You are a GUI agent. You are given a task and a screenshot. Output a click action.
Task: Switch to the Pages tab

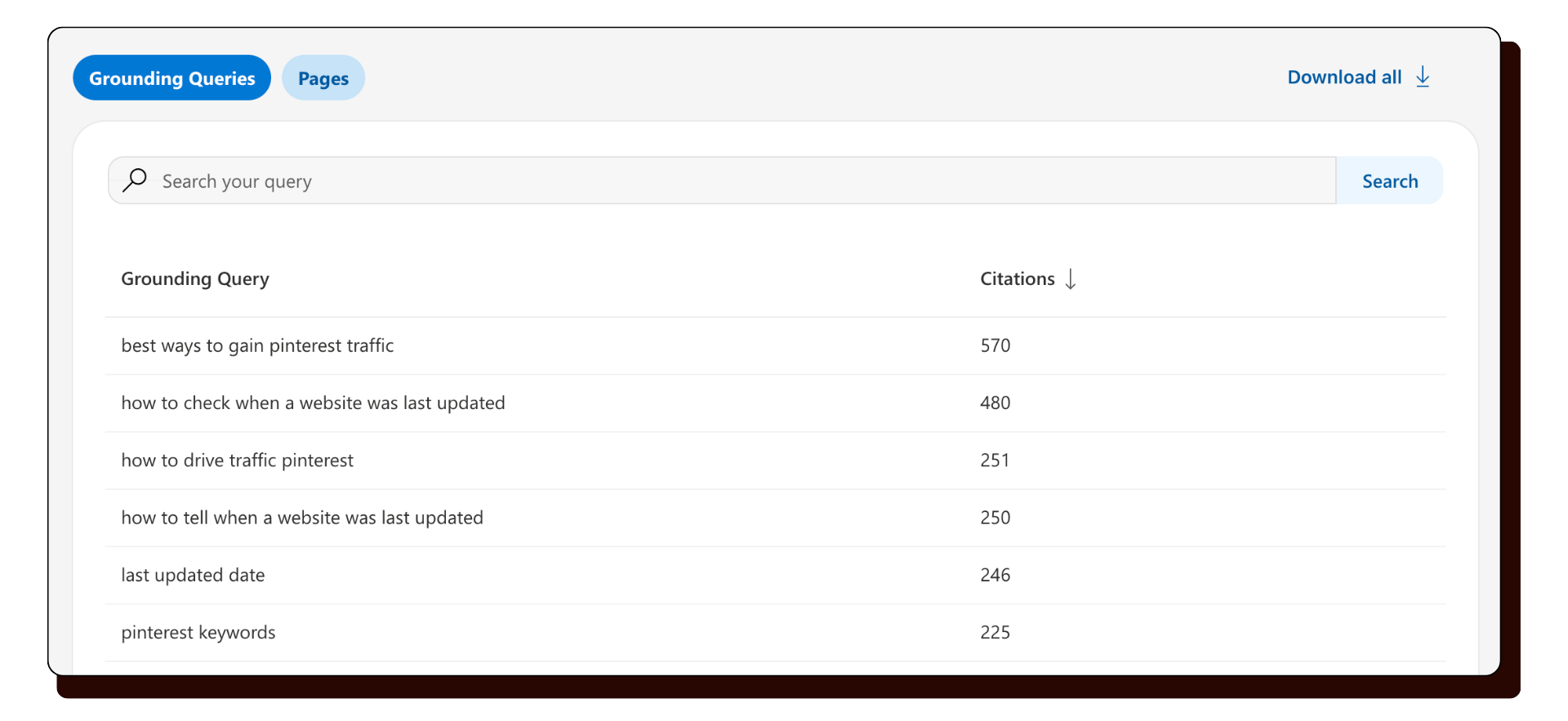pyautogui.click(x=323, y=78)
